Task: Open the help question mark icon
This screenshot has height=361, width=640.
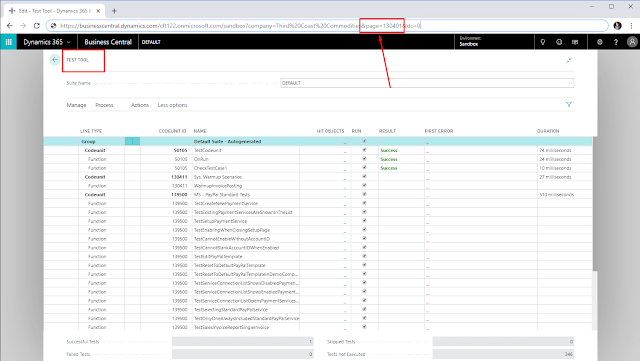Action: 616,42
